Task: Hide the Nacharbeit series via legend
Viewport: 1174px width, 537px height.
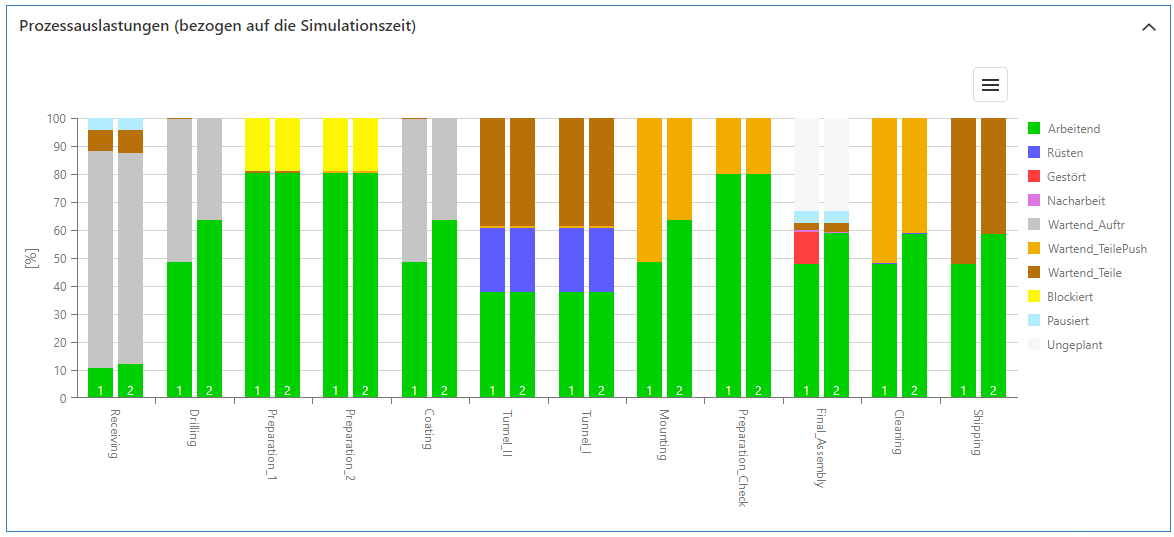Action: 1073,201
